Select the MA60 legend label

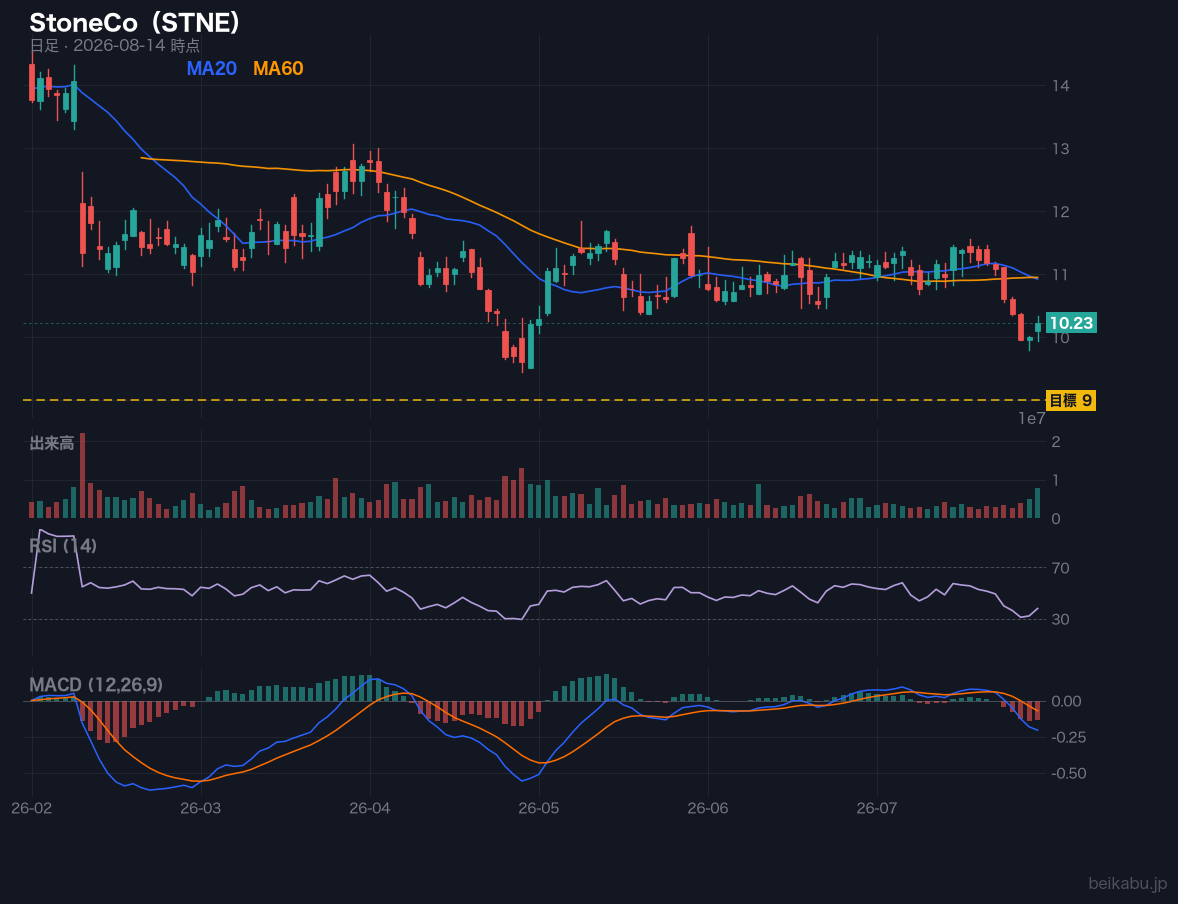pos(278,68)
